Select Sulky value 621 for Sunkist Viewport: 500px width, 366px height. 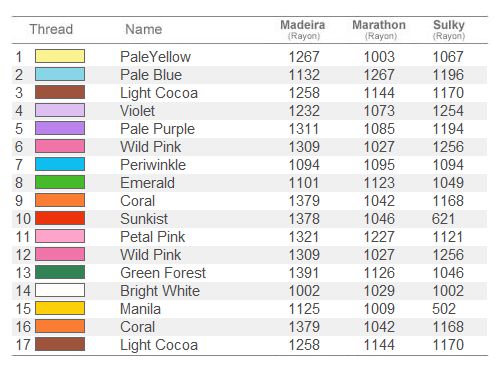point(443,219)
